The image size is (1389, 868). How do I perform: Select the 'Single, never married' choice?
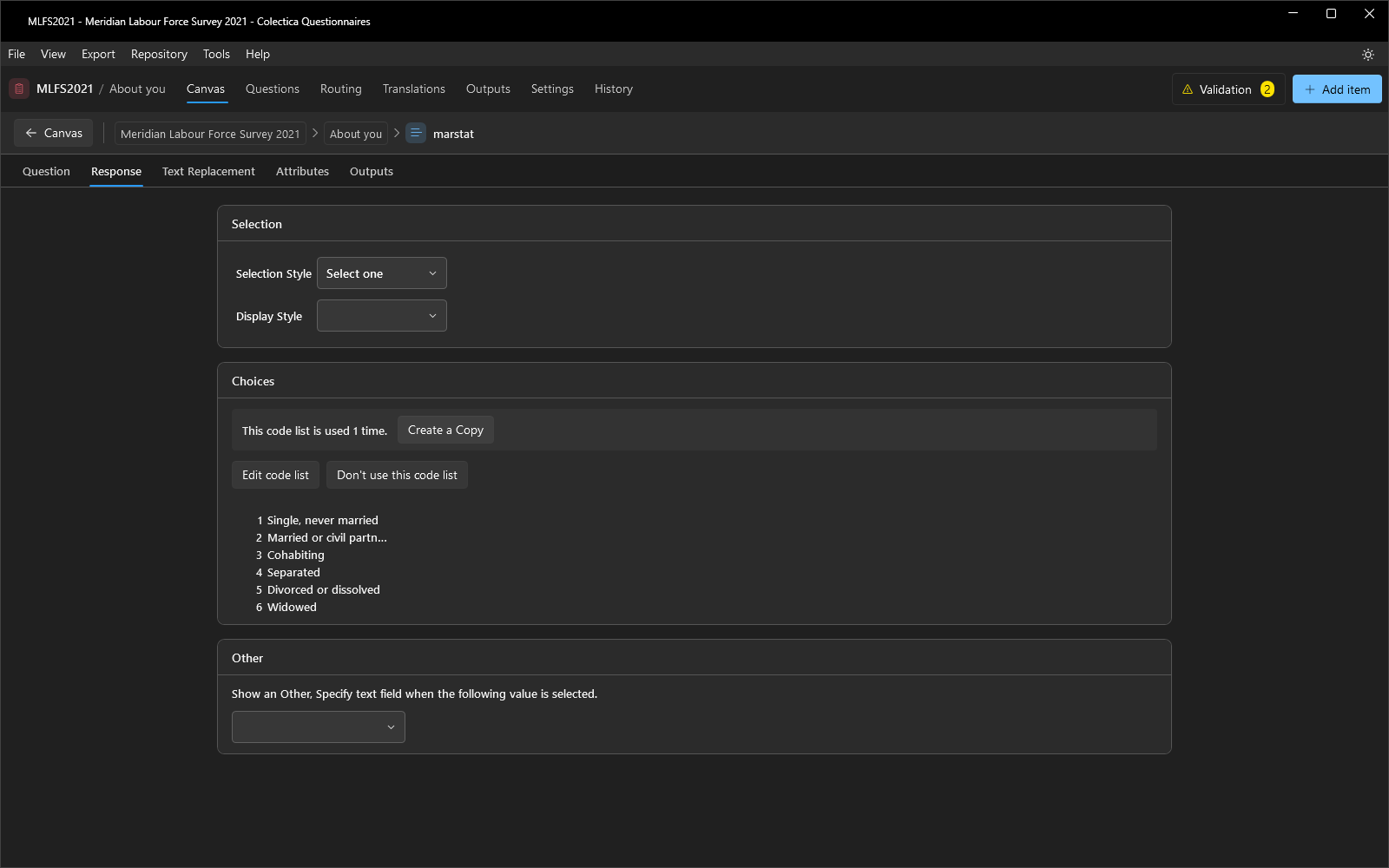(318, 520)
